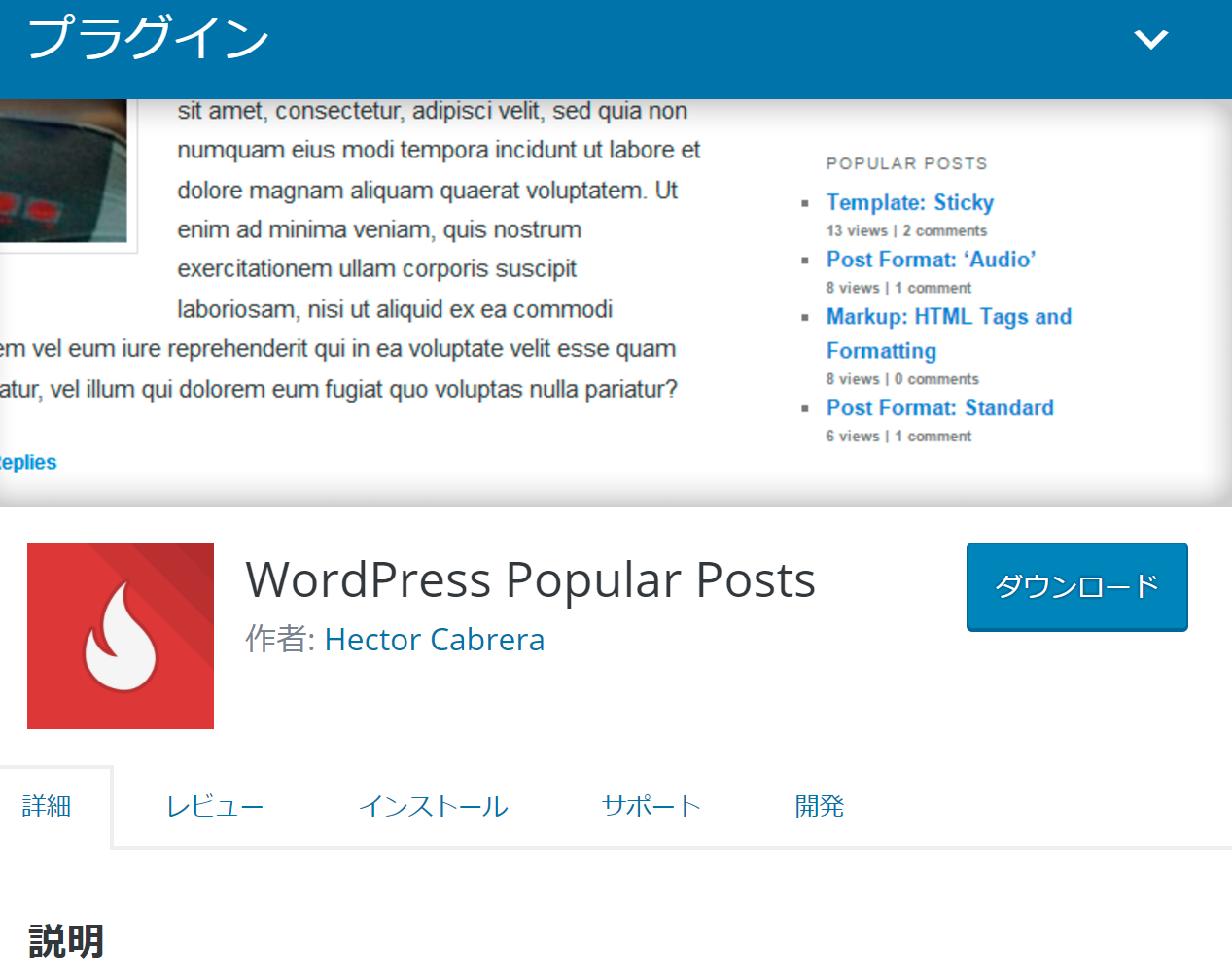Switch to the レビュー tab
Image resolution: width=1232 pixels, height=980 pixels.
[x=215, y=806]
